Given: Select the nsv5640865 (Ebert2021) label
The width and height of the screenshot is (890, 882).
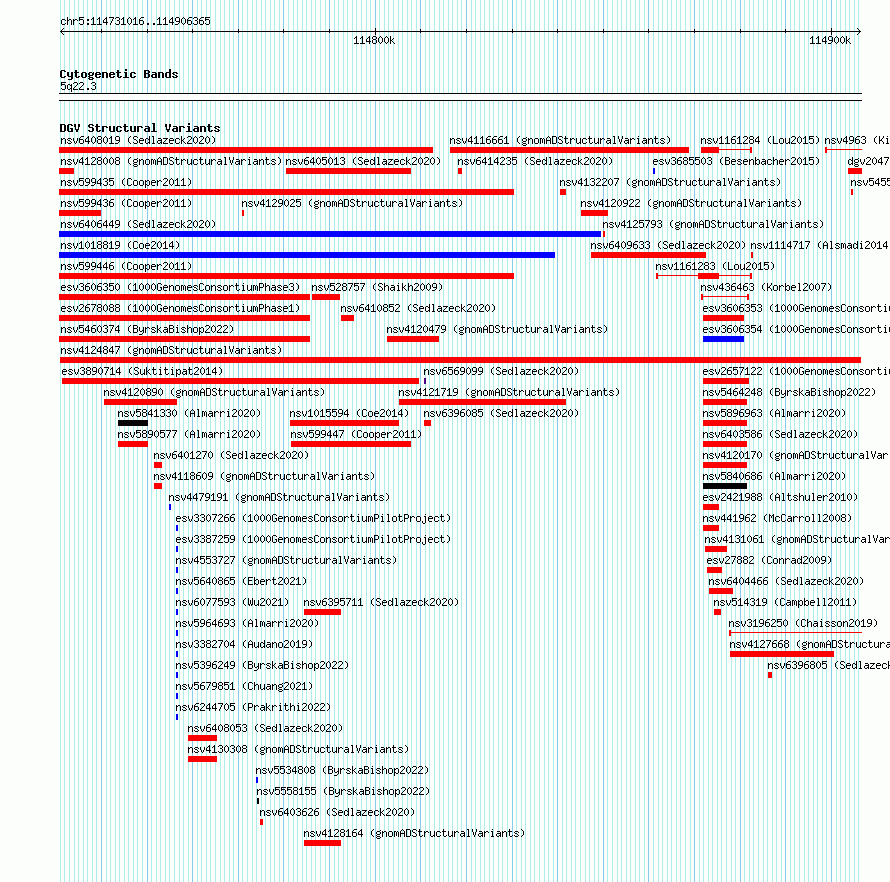Looking at the screenshot, I should [241, 581].
